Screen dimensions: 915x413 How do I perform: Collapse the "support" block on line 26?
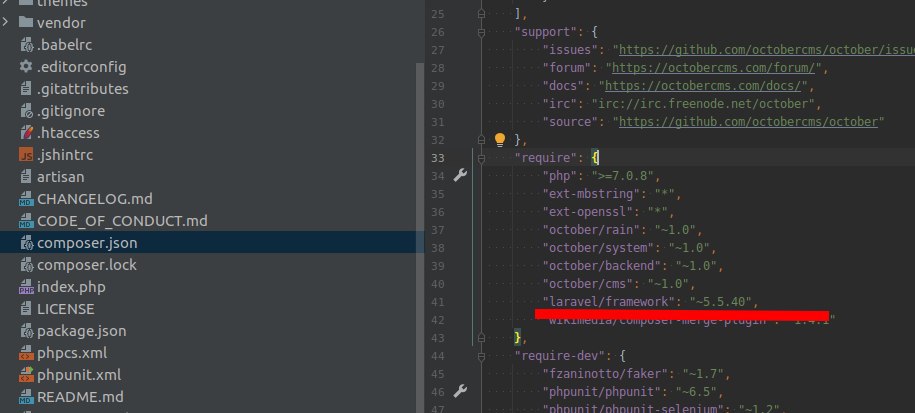click(481, 32)
